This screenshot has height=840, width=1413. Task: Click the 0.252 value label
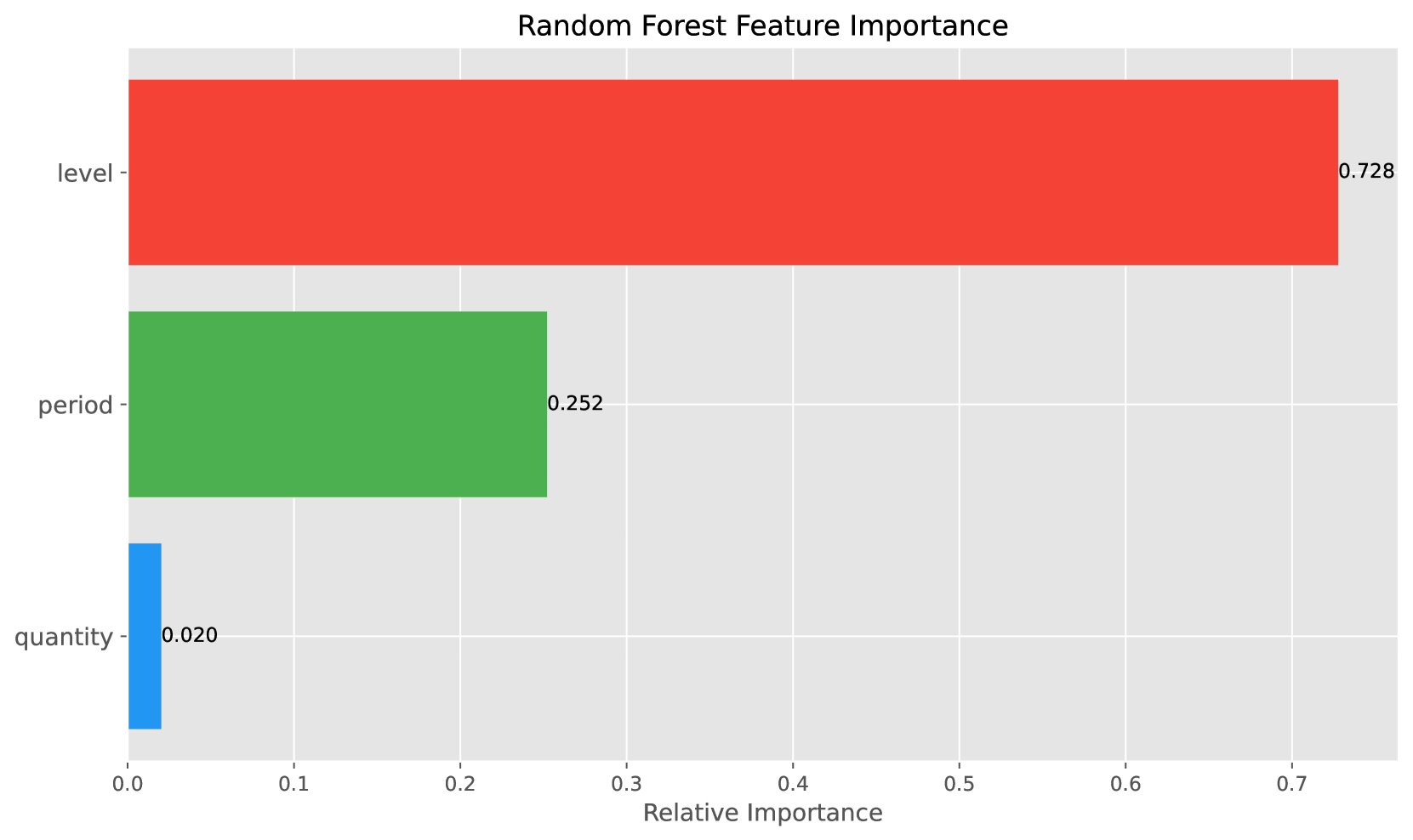pyautogui.click(x=575, y=404)
